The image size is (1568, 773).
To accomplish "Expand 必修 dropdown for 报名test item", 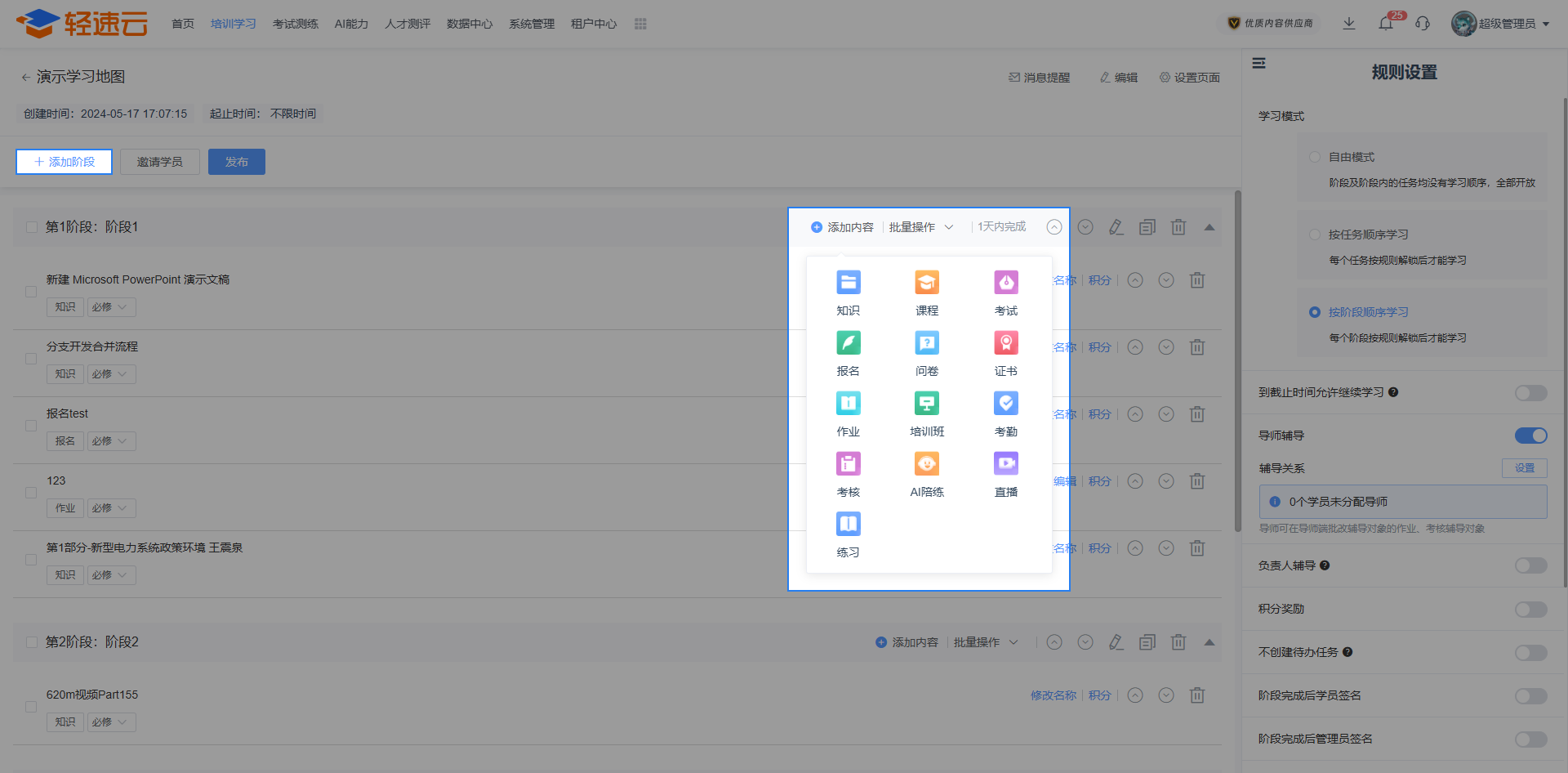I will [x=111, y=441].
